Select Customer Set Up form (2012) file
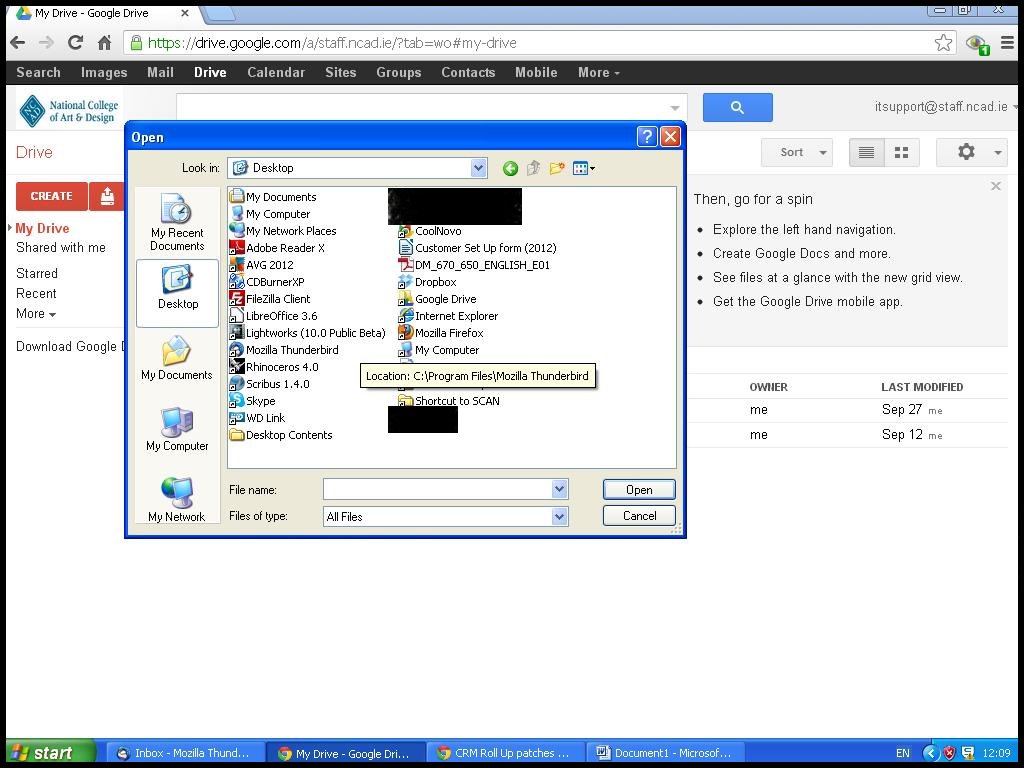 click(x=477, y=248)
